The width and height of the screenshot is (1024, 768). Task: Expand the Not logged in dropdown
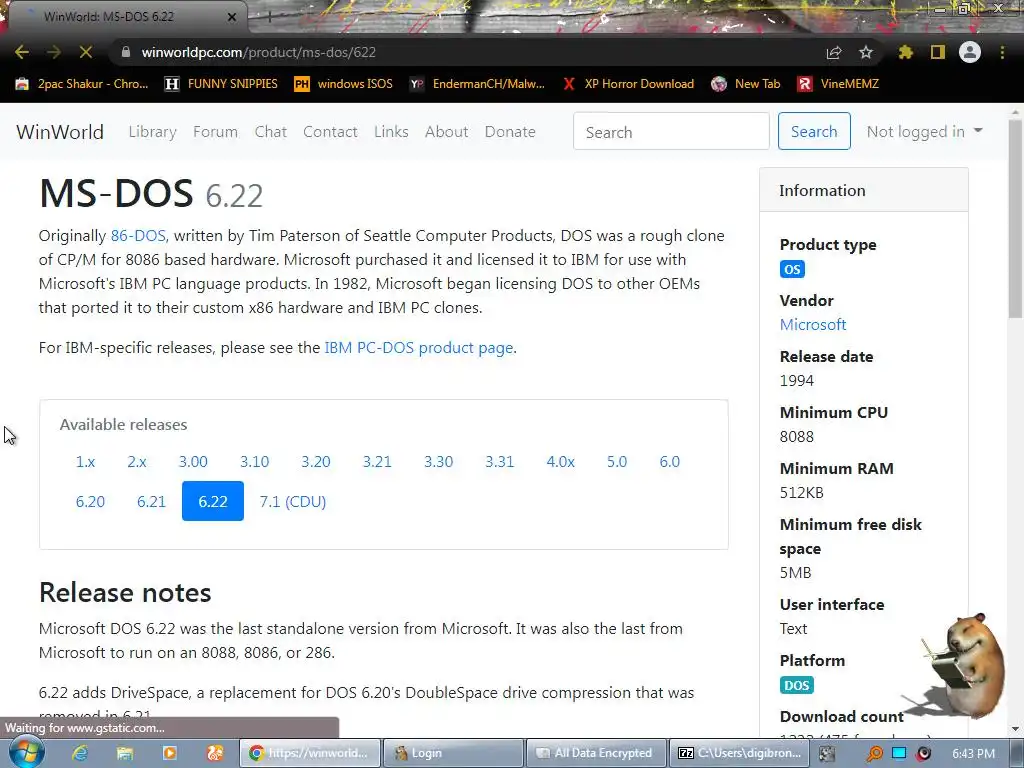[x=924, y=131]
